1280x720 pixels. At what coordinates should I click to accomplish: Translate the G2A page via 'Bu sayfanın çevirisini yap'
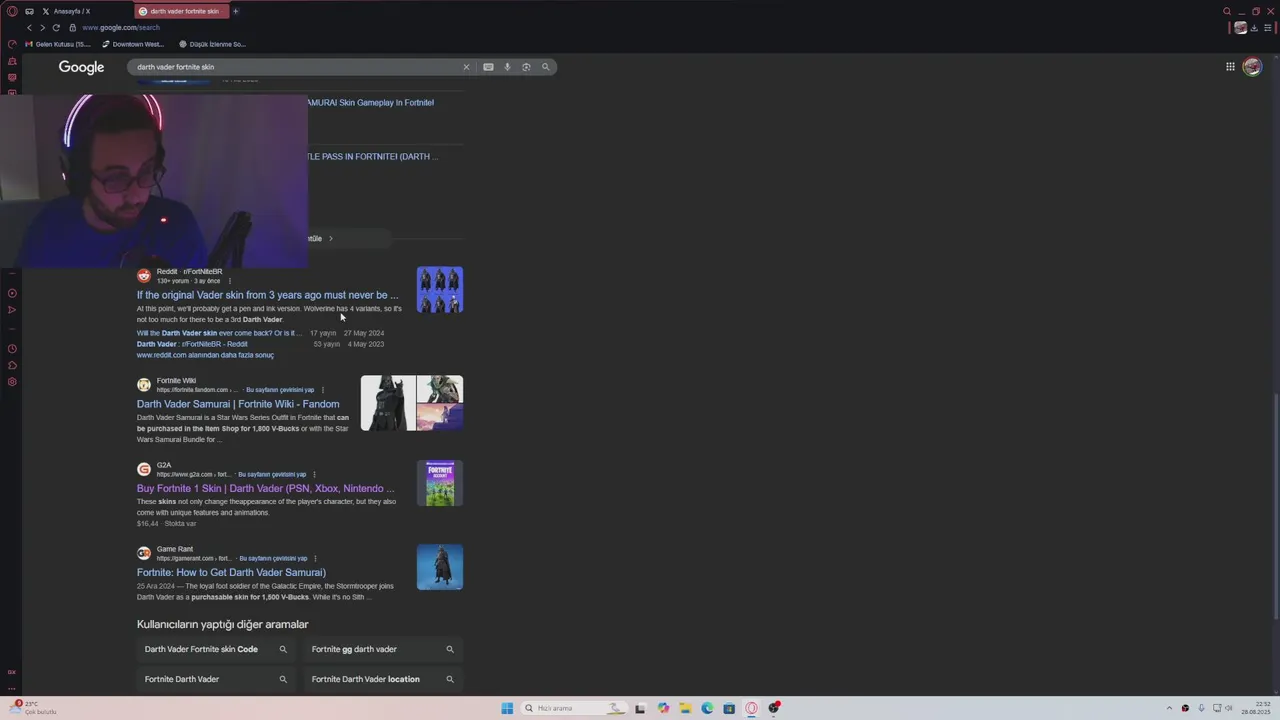272,474
